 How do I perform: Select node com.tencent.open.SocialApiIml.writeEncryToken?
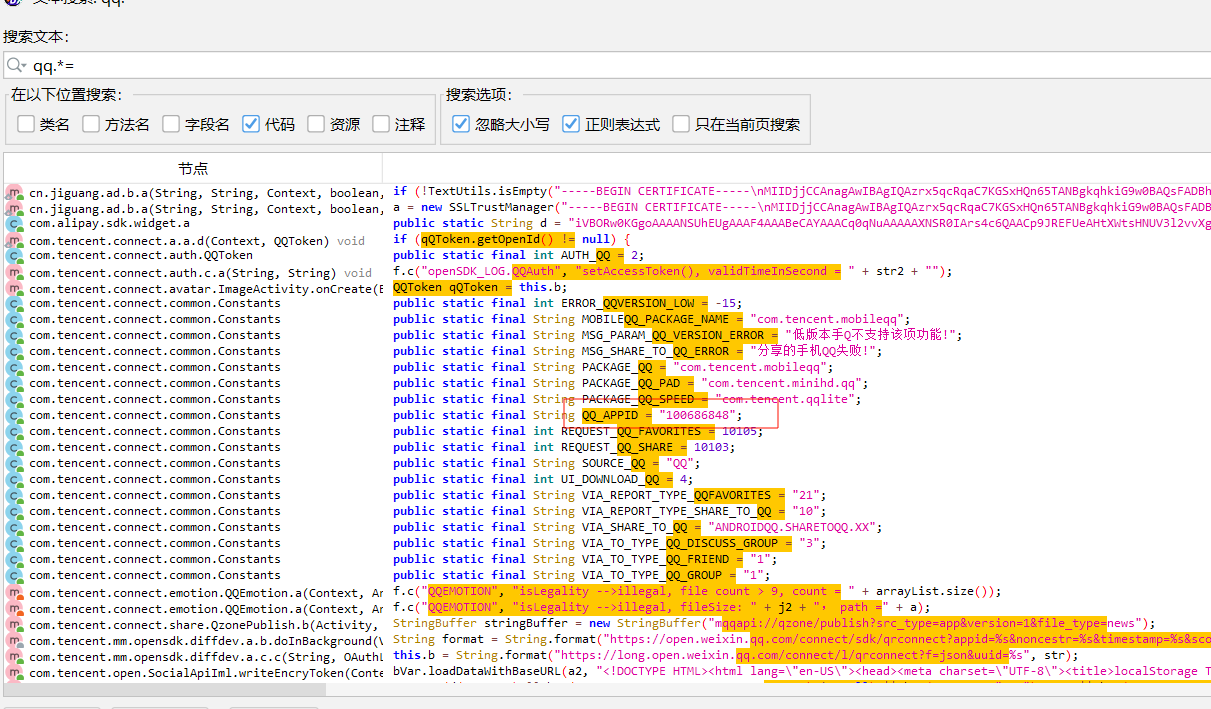tap(205, 673)
